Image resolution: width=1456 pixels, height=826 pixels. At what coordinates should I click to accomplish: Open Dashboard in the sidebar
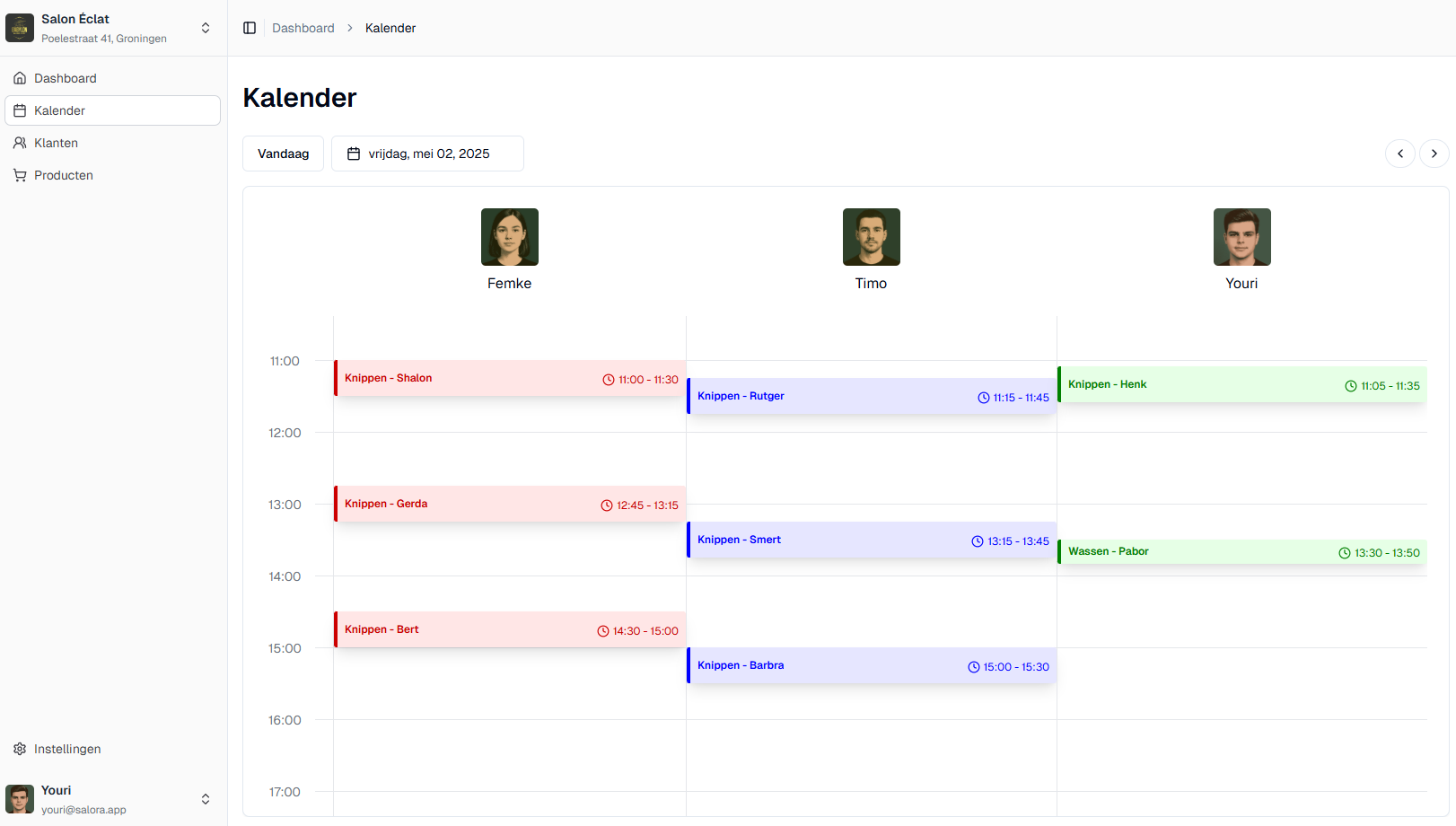(x=66, y=78)
